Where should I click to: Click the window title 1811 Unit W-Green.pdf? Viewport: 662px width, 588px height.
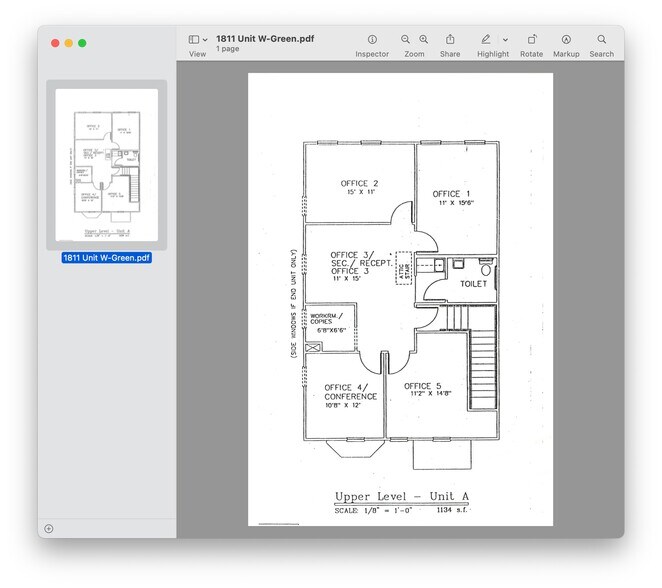pos(267,38)
